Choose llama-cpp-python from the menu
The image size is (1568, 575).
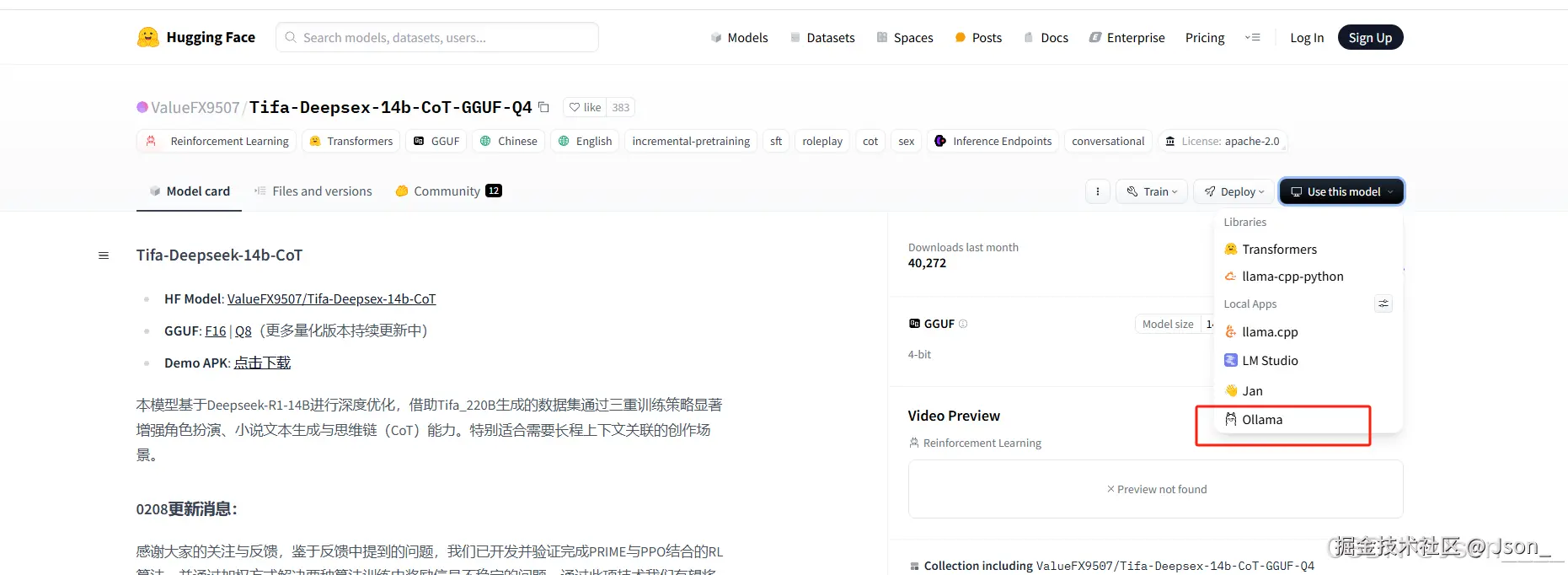click(1308, 276)
